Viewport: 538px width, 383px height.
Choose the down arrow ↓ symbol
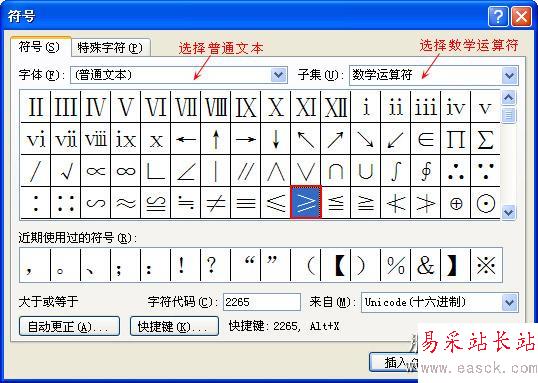pyautogui.click(x=276, y=139)
